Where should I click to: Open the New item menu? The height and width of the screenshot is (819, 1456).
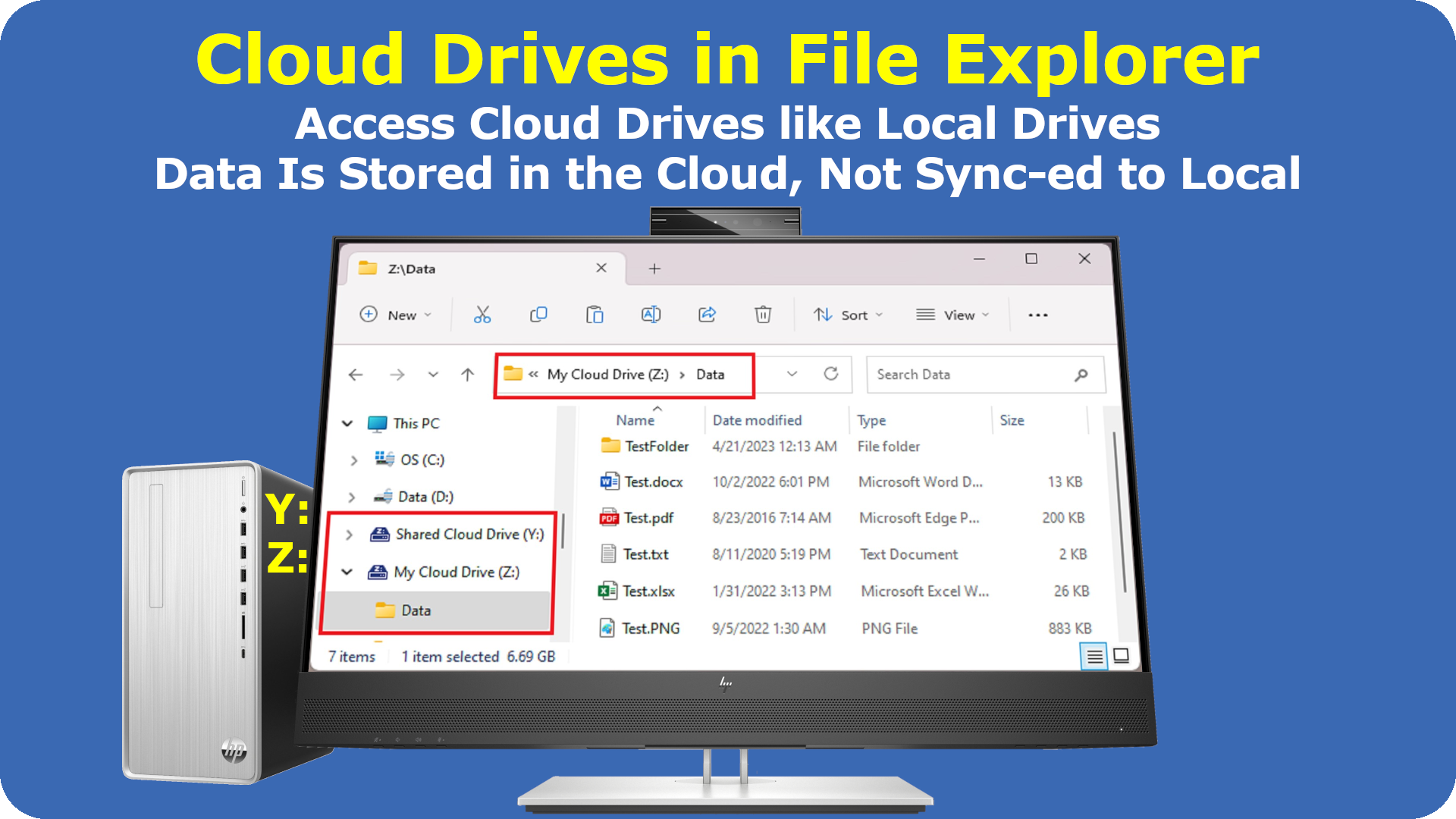coord(395,315)
